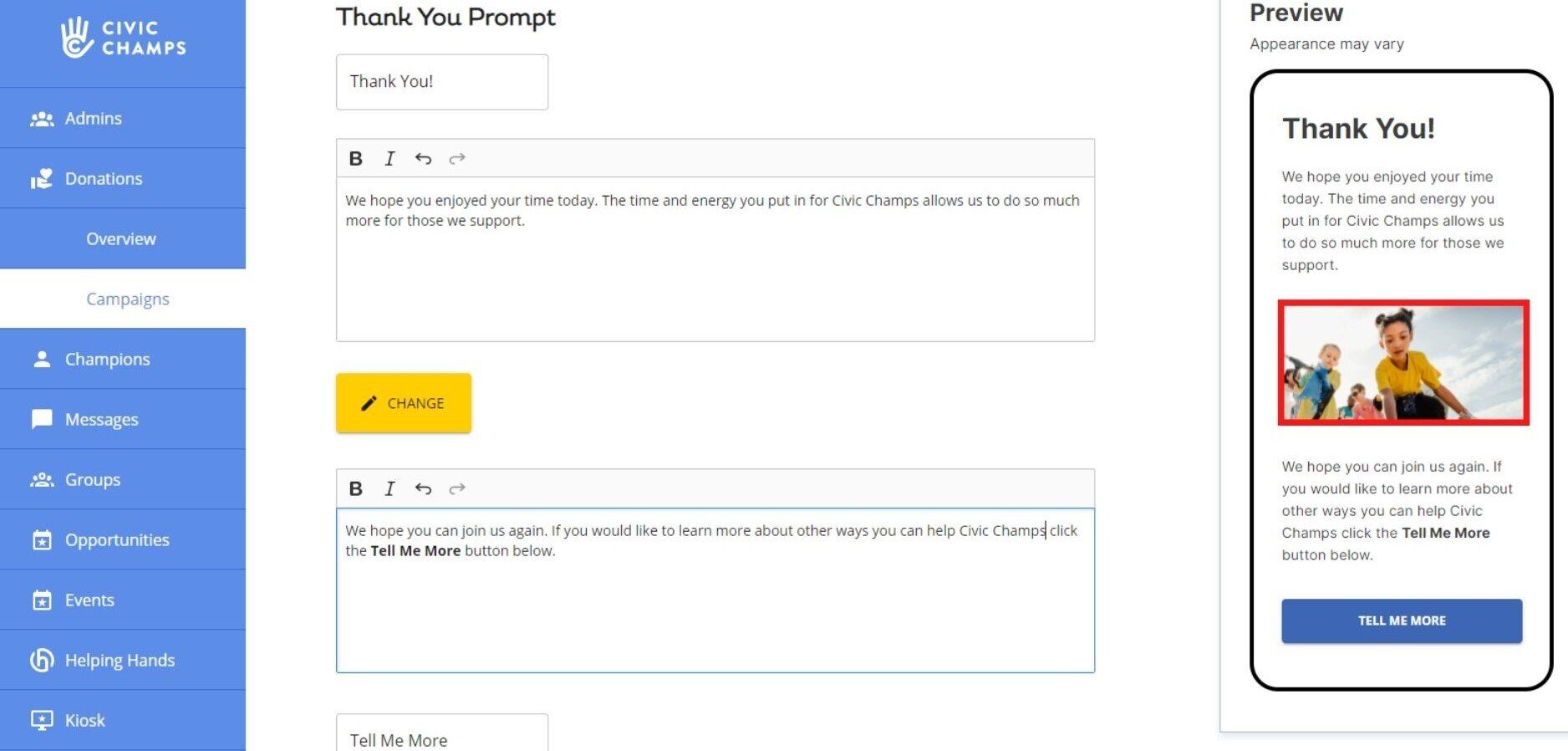Open Messages page in the sidebar

tap(102, 420)
